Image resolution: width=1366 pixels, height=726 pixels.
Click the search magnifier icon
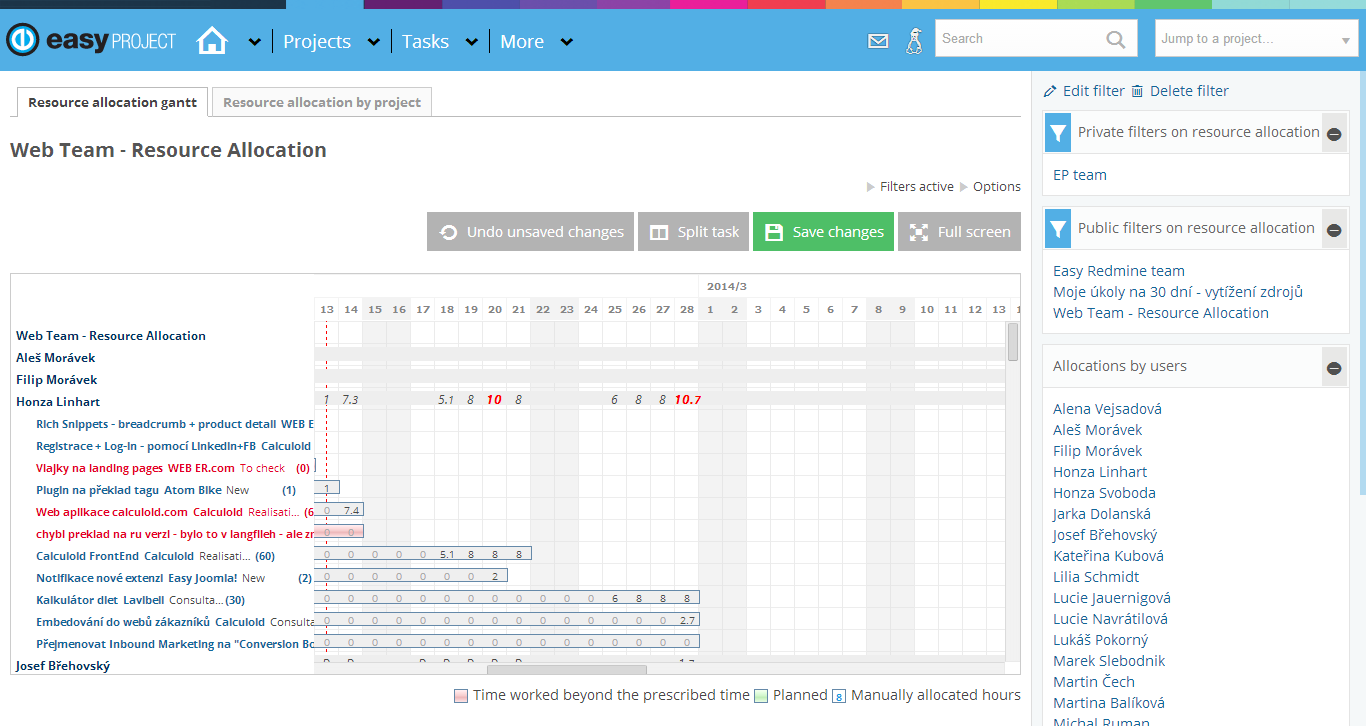point(1116,39)
